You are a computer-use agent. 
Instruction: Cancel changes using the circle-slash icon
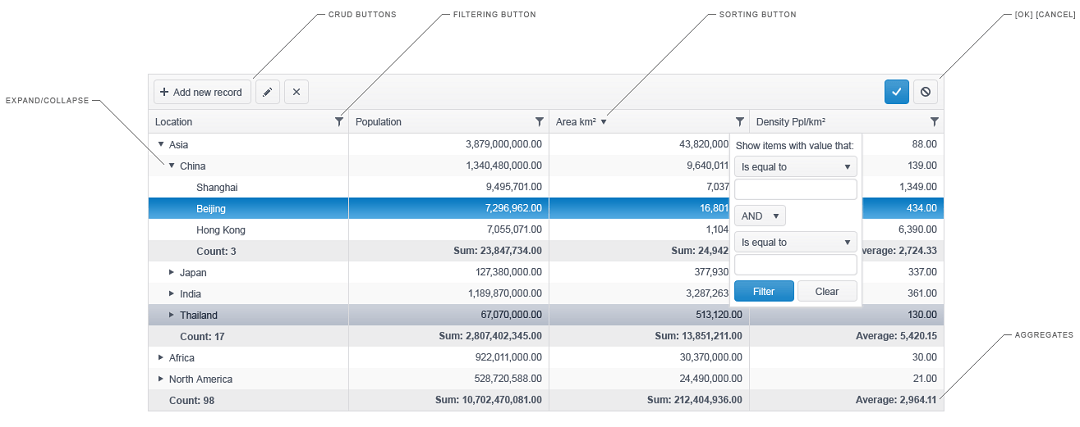(x=925, y=92)
